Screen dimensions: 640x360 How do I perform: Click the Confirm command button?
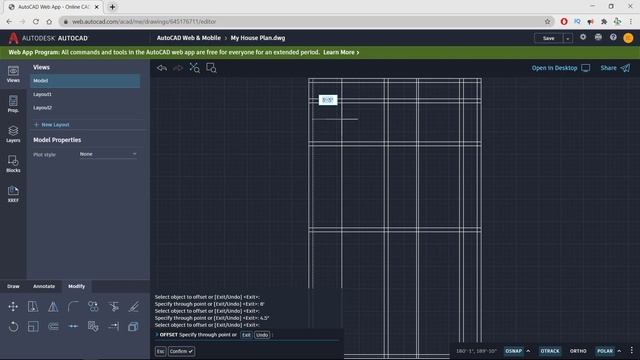[181, 351]
